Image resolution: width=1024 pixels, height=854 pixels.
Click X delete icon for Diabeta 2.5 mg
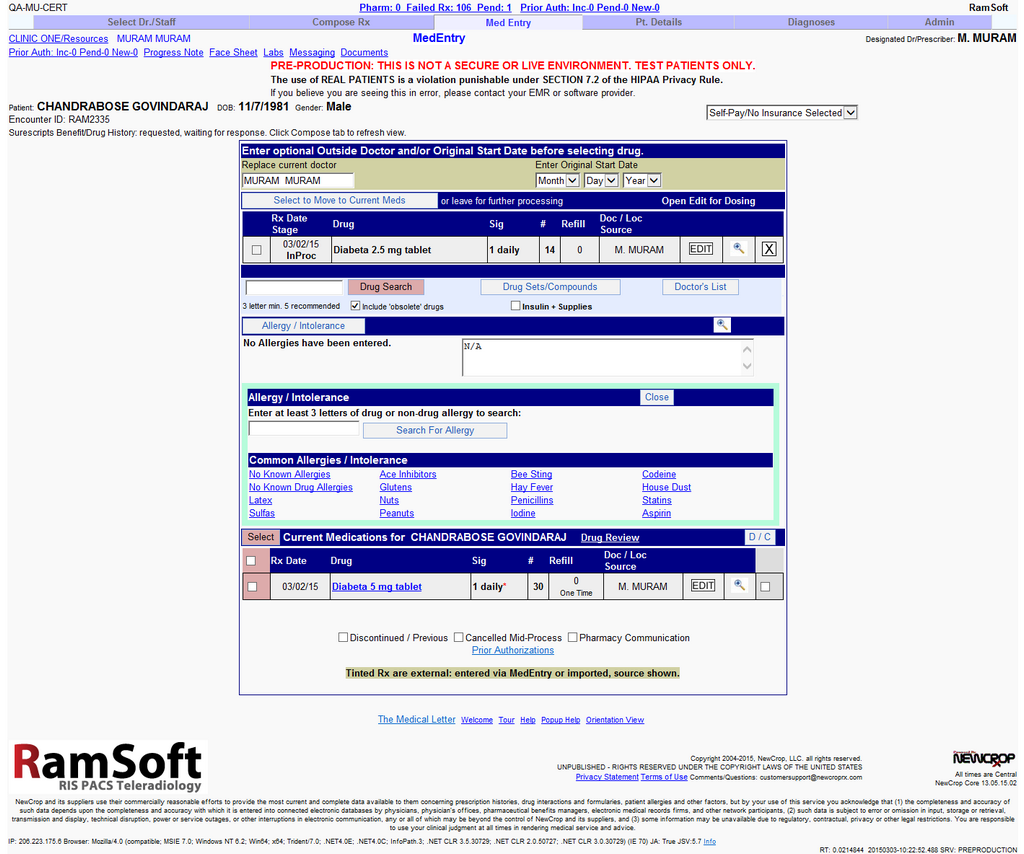coord(768,249)
